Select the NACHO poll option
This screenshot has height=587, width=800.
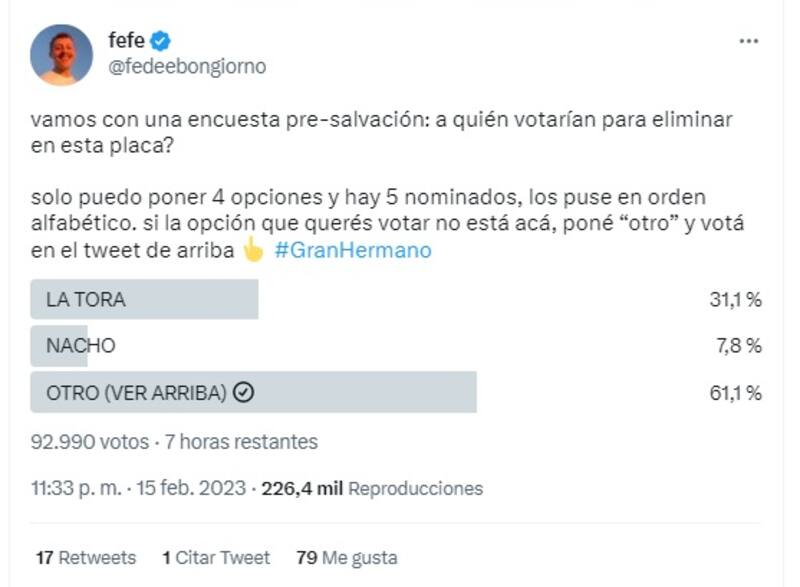click(x=80, y=346)
